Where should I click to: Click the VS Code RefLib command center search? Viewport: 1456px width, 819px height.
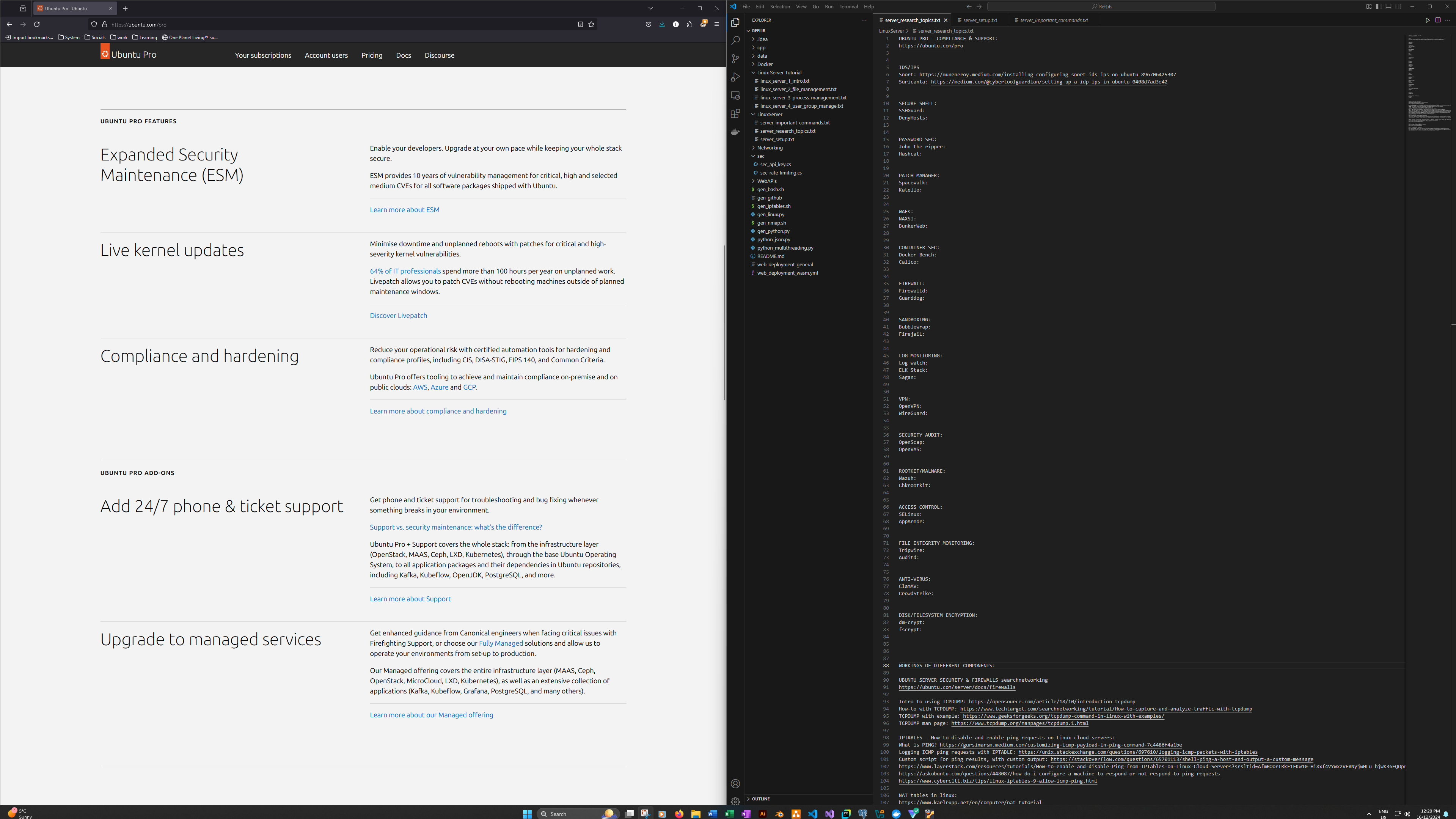(1101, 7)
